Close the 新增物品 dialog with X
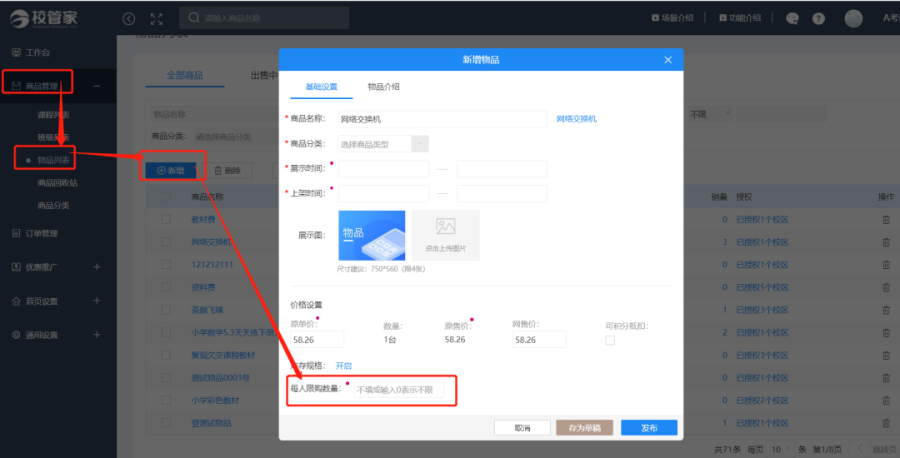The width and height of the screenshot is (900, 458). 668,60
